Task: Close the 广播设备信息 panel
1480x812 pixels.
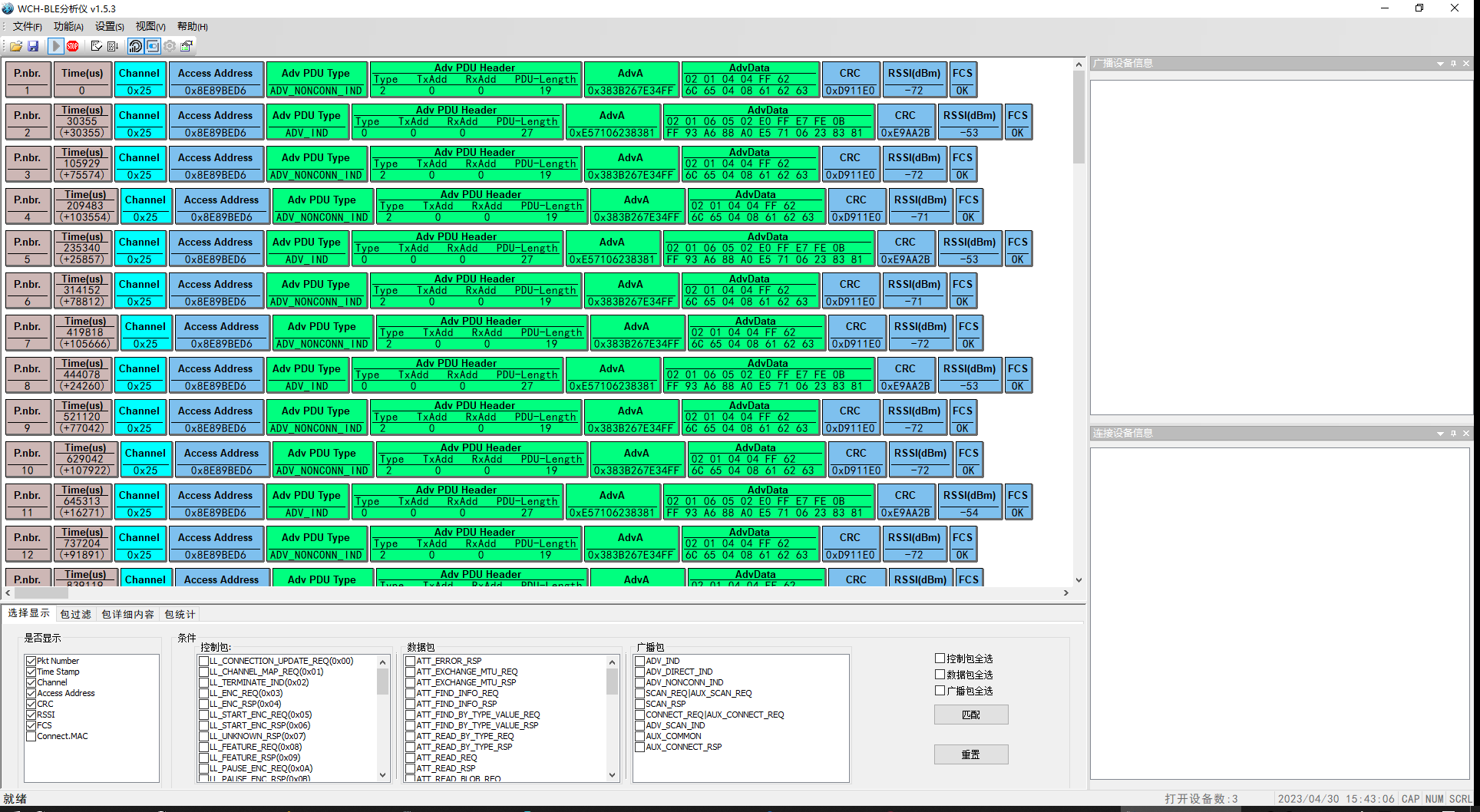Action: pos(1466,64)
